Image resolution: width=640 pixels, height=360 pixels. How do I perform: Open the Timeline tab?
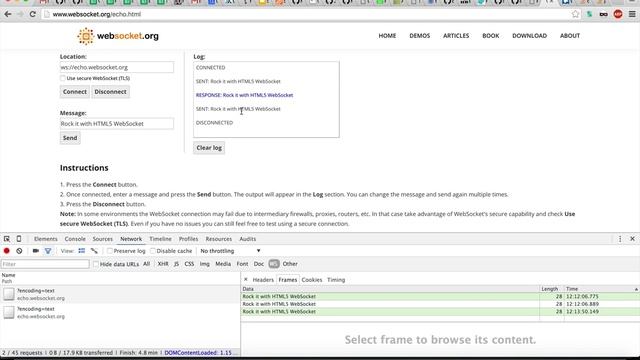[160, 239]
